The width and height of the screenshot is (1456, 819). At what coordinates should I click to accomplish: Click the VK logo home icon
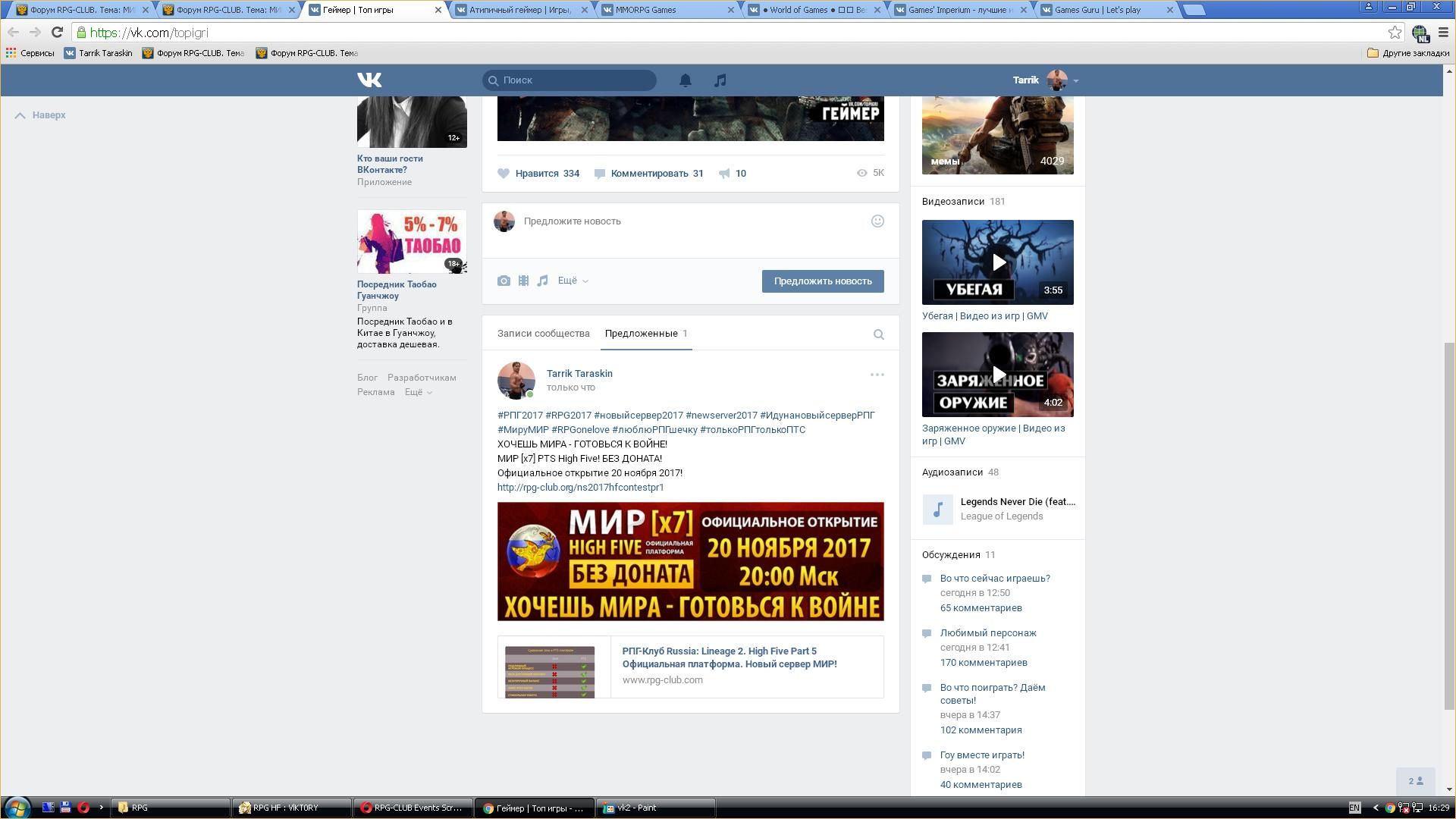pyautogui.click(x=369, y=80)
